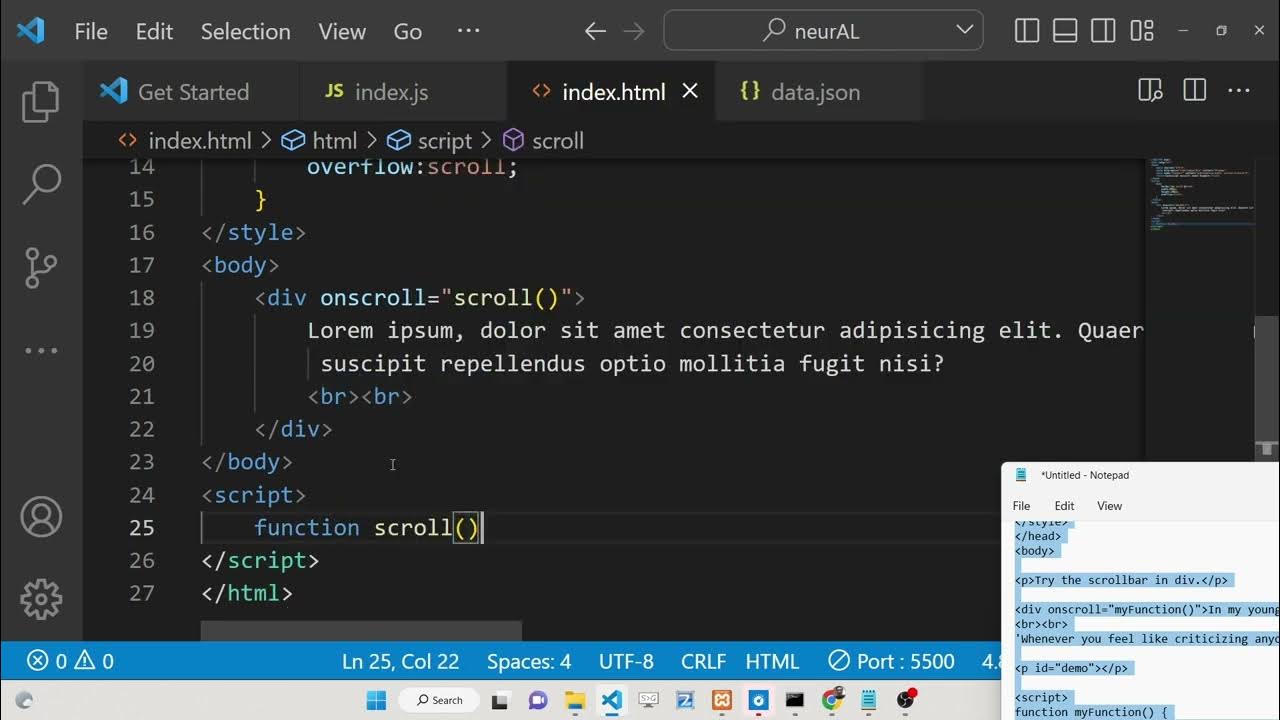Click the Windows Start button in taskbar
This screenshot has height=720, width=1280.
pos(376,700)
